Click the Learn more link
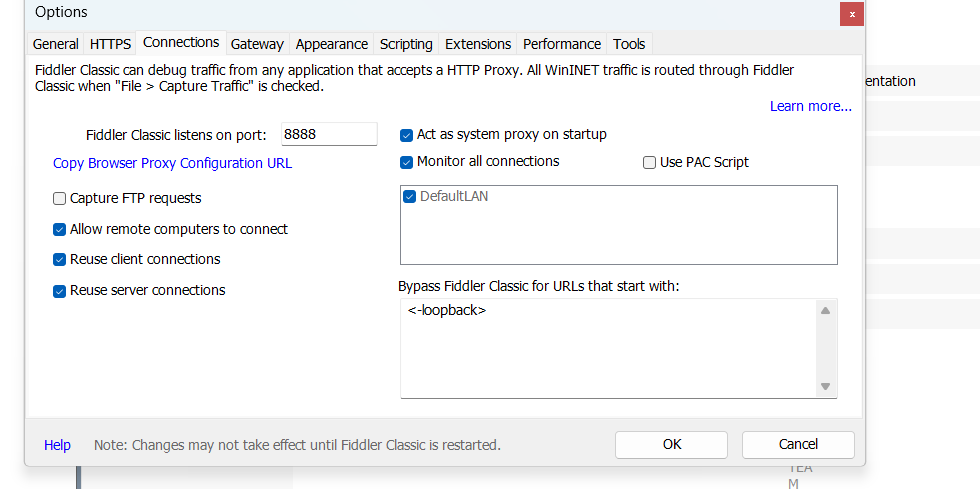Image resolution: width=980 pixels, height=489 pixels. click(x=810, y=106)
